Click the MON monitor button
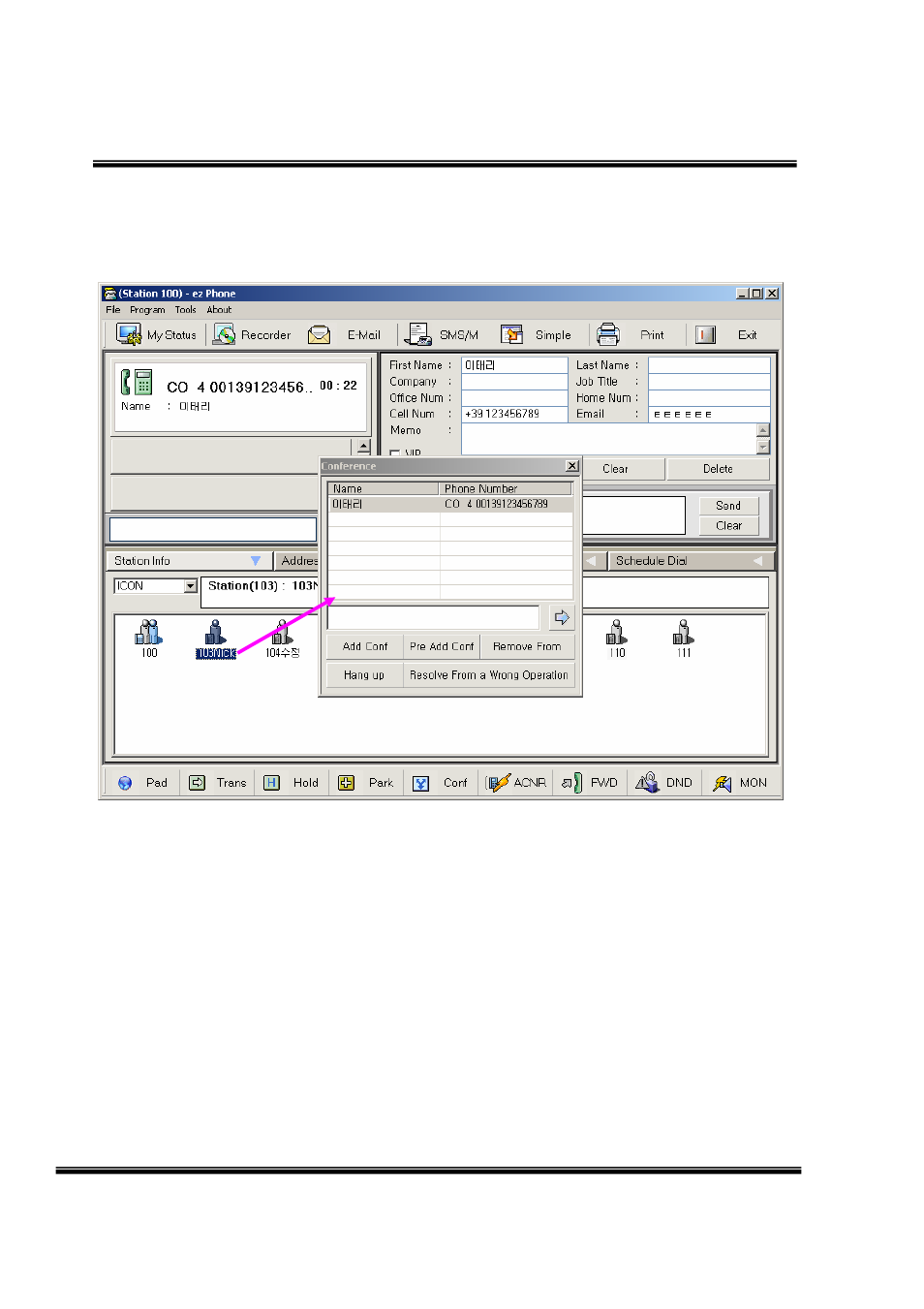The height and width of the screenshot is (1309, 924). click(x=740, y=783)
